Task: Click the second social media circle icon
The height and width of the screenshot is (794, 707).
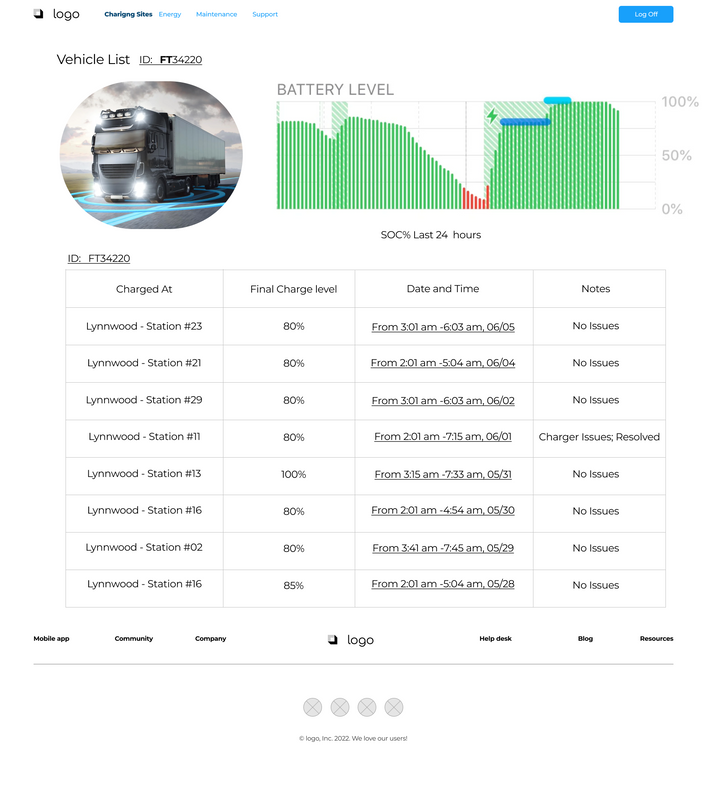Action: point(340,707)
